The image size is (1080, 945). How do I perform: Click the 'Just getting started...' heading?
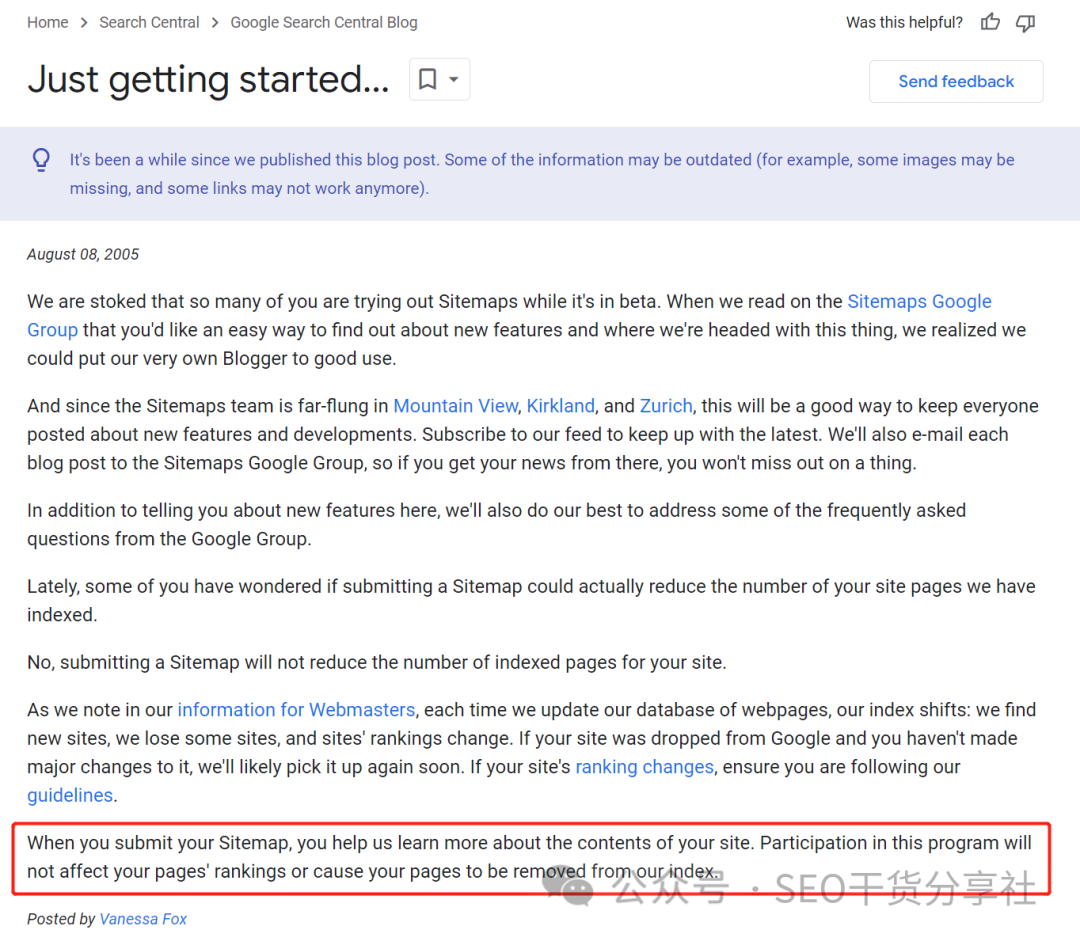click(209, 79)
